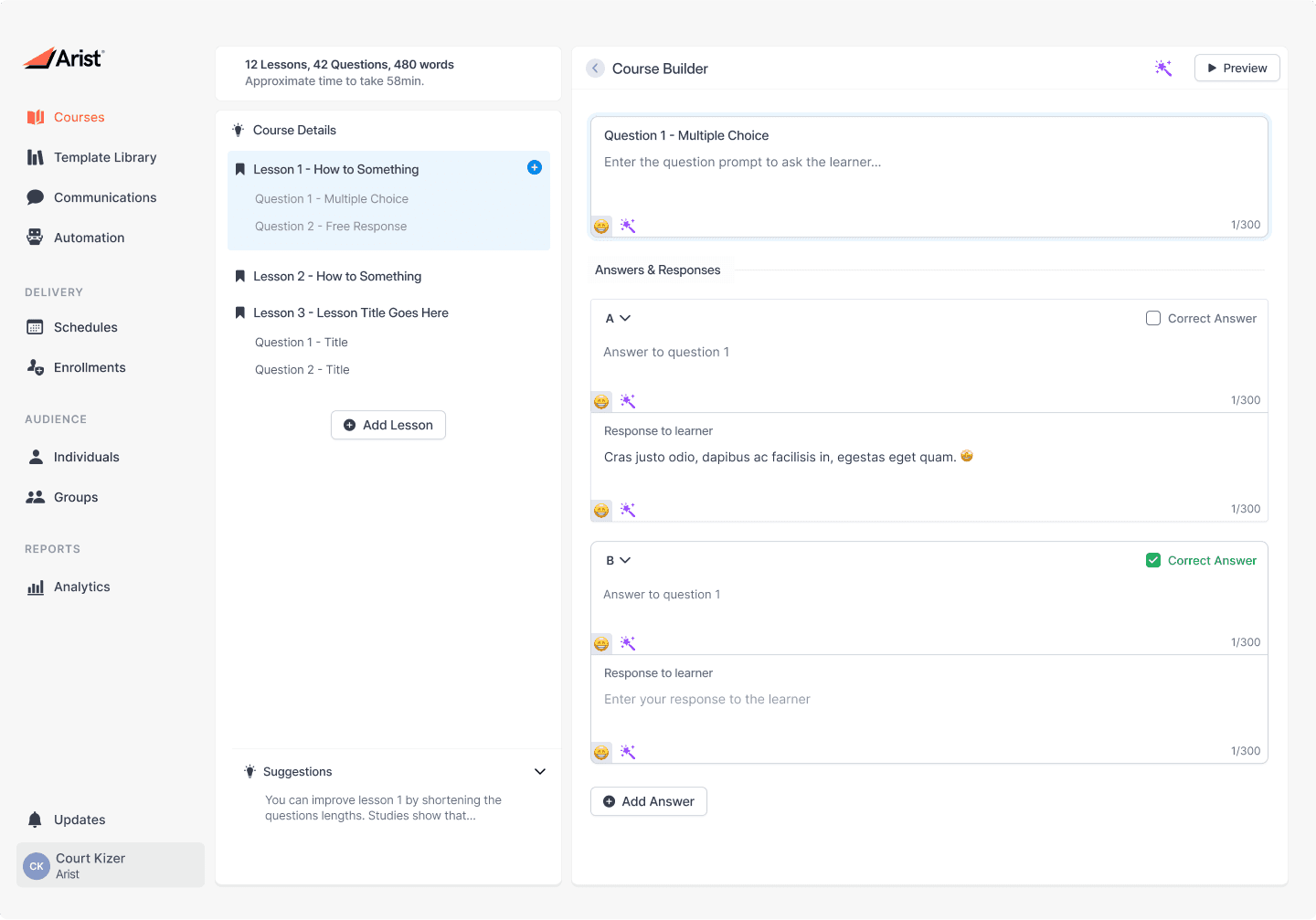
Task: Select Question 1 - Multiple Choice
Action: coord(332,198)
